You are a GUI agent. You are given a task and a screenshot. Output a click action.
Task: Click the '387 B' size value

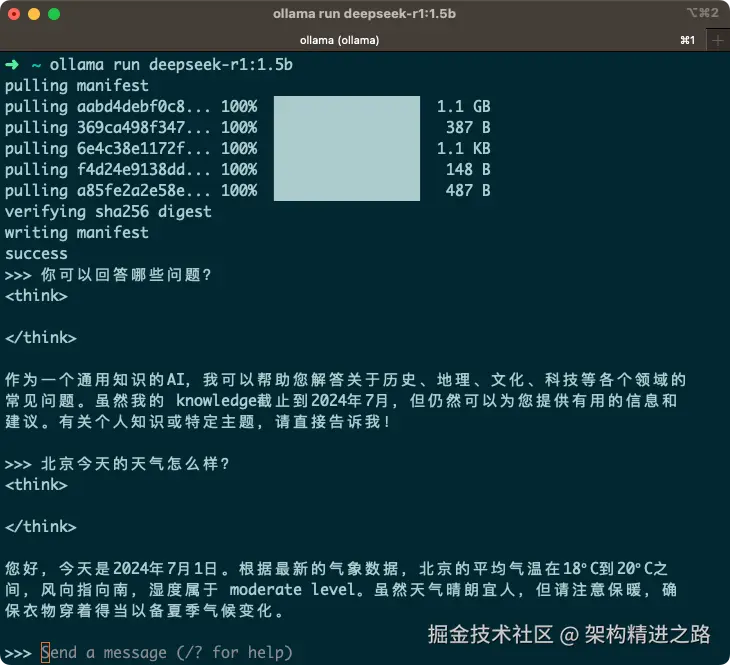pyautogui.click(x=468, y=127)
